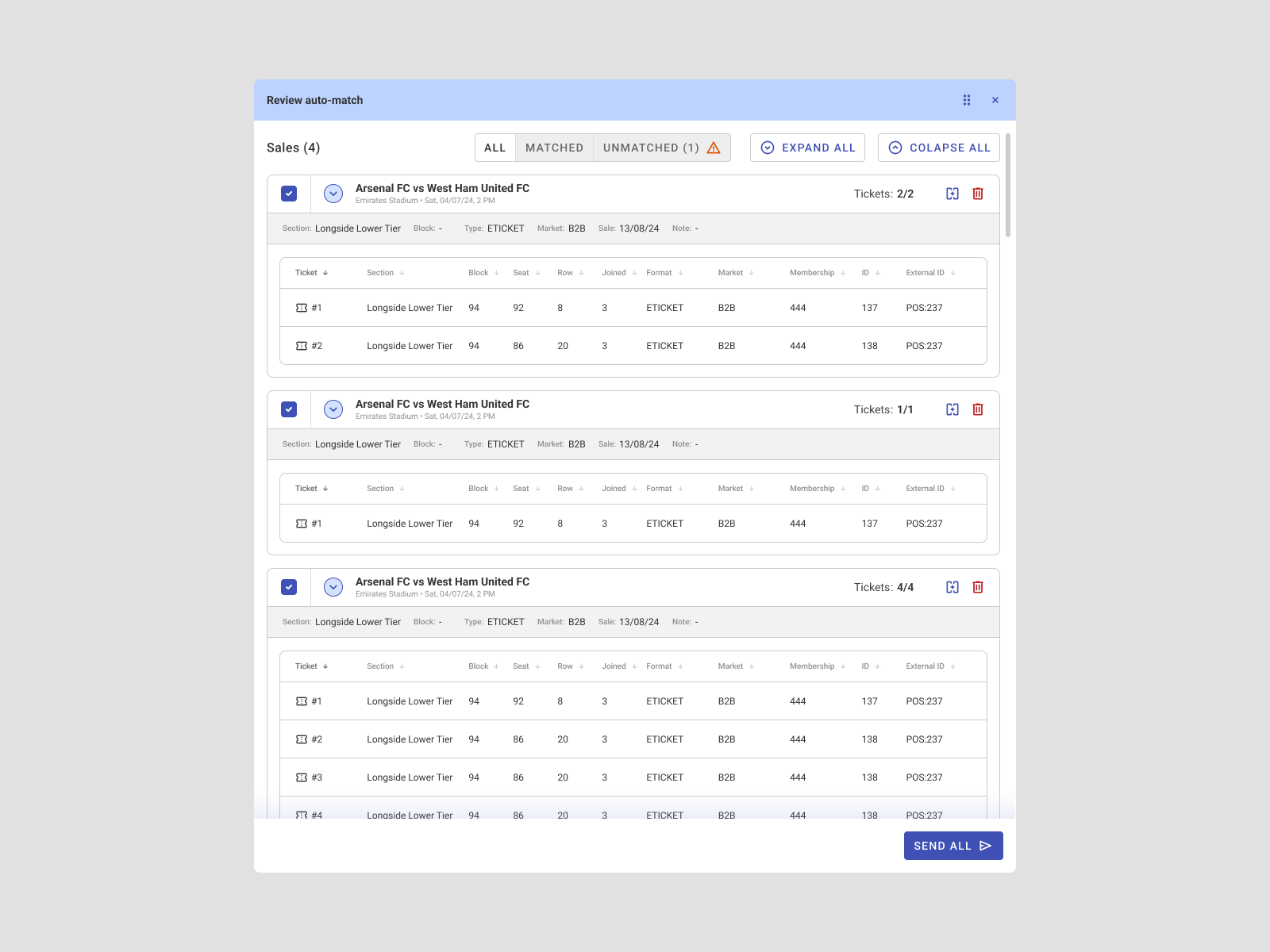
Task: Collapse the Tickets 1/1 sale using its chevron
Action: click(x=333, y=409)
